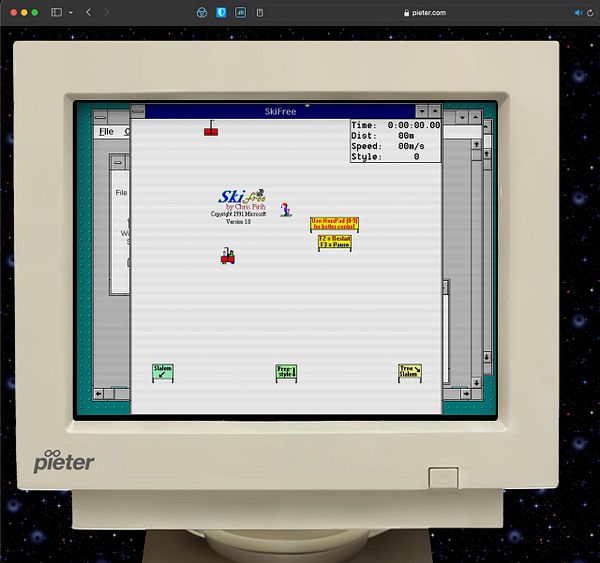The image size is (600, 563).
Task: Click the yellow Tree Slalom sign
Action: (x=410, y=373)
